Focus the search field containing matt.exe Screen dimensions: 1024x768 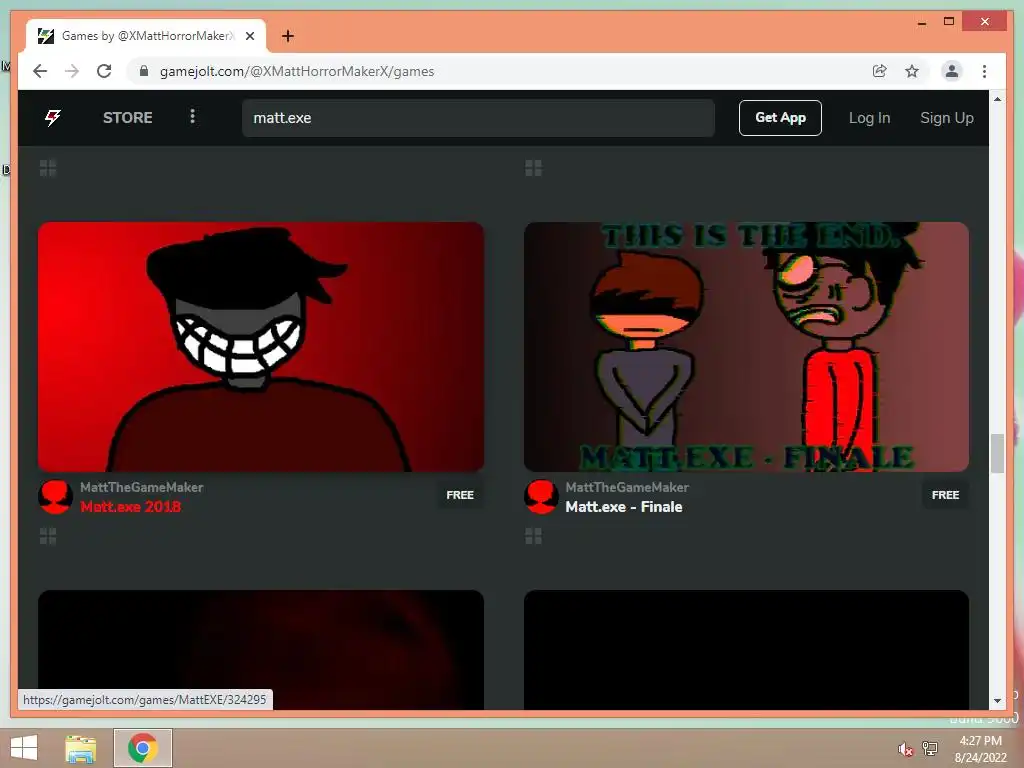pos(478,118)
